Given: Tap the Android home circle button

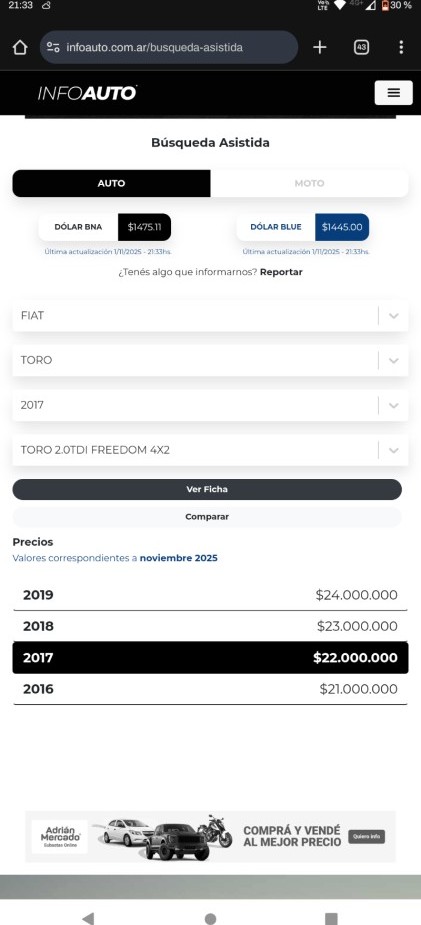Looking at the screenshot, I should click(x=210, y=918).
